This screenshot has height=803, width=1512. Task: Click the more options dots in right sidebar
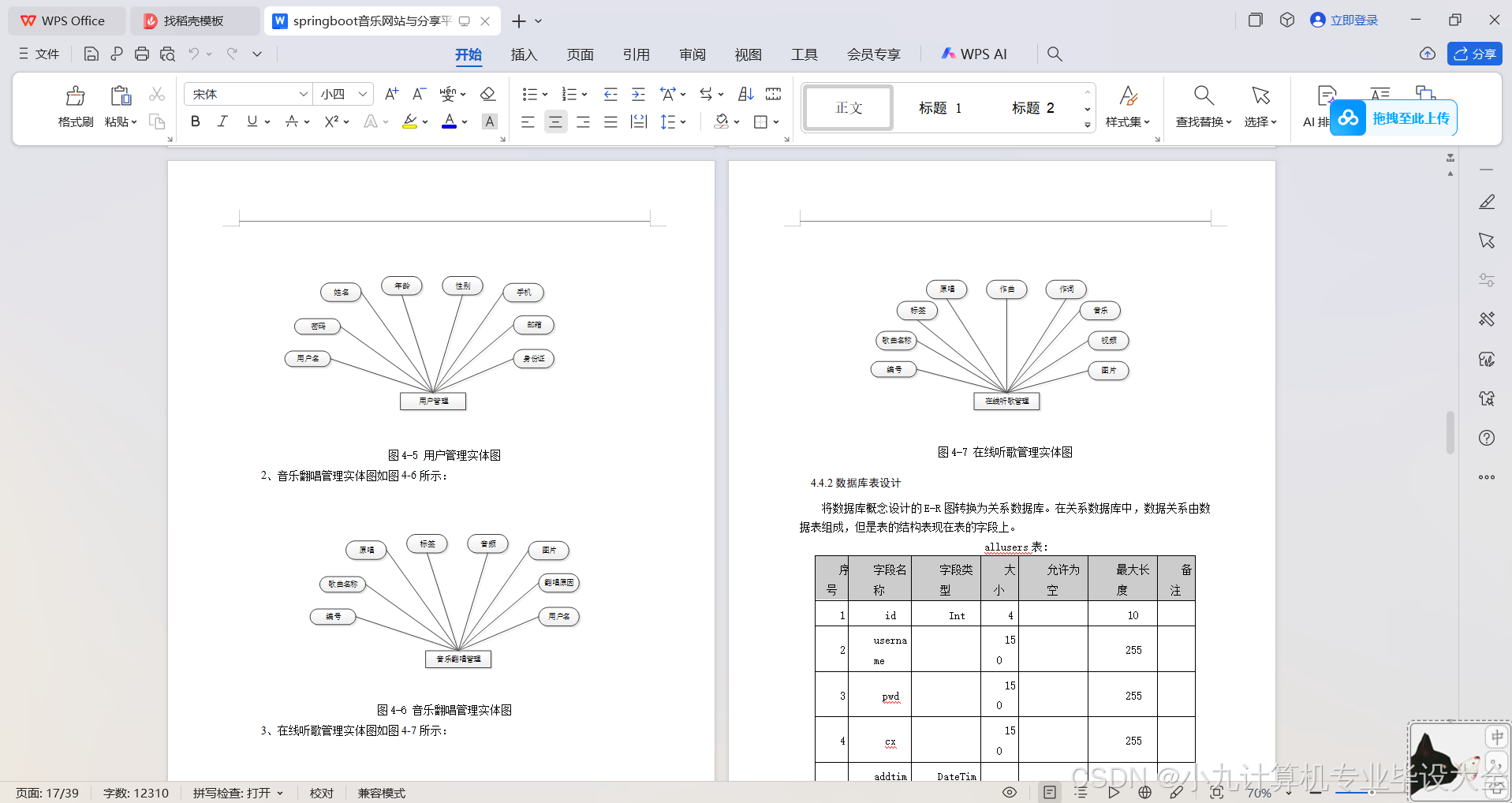pos(1487,477)
